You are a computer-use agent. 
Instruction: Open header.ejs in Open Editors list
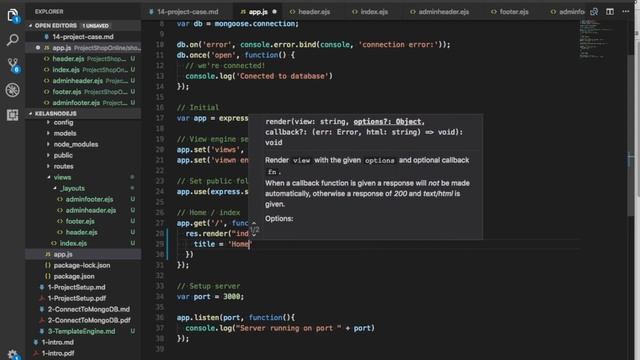(84, 59)
